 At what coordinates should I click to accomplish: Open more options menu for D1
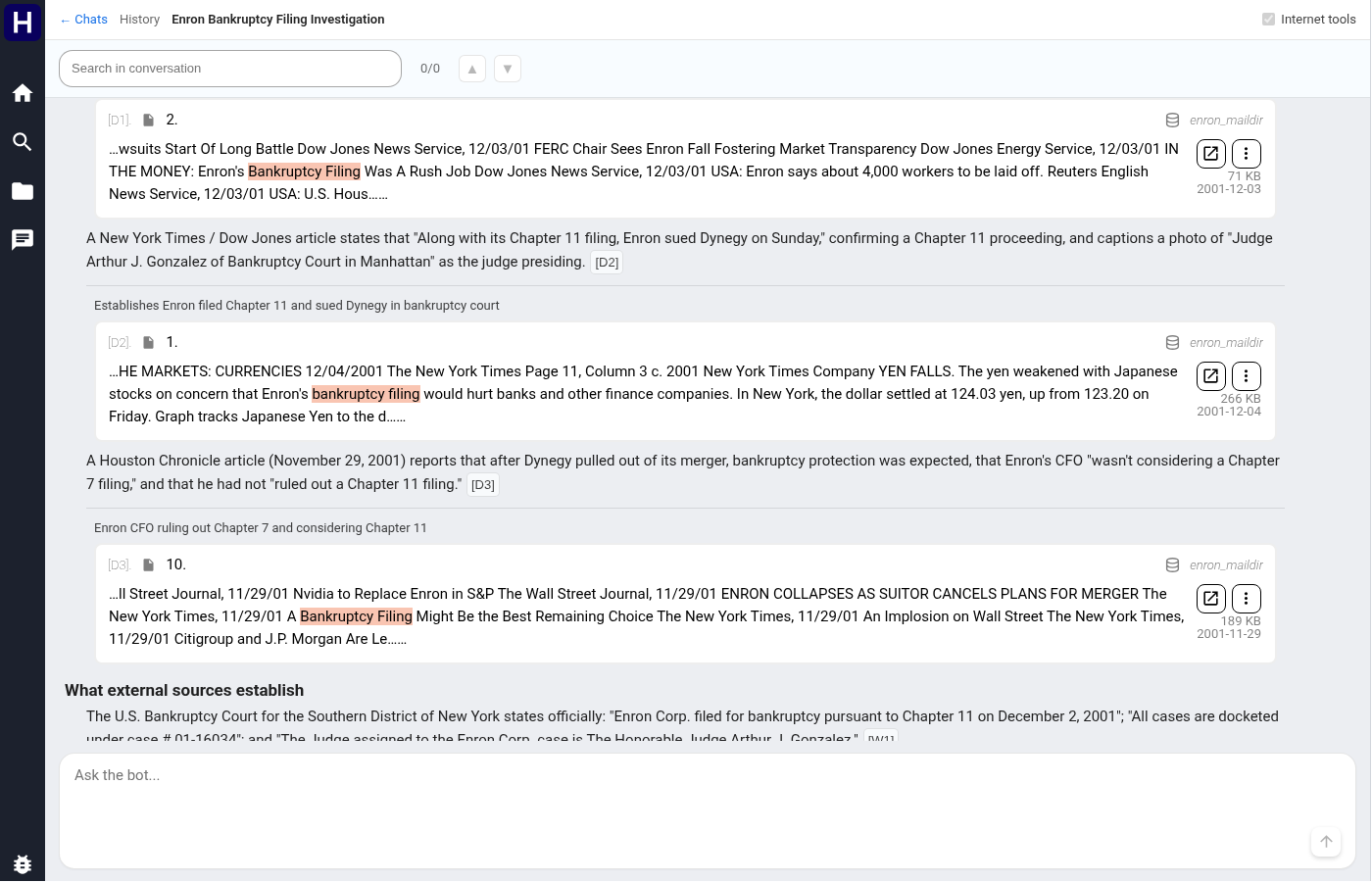point(1247,154)
